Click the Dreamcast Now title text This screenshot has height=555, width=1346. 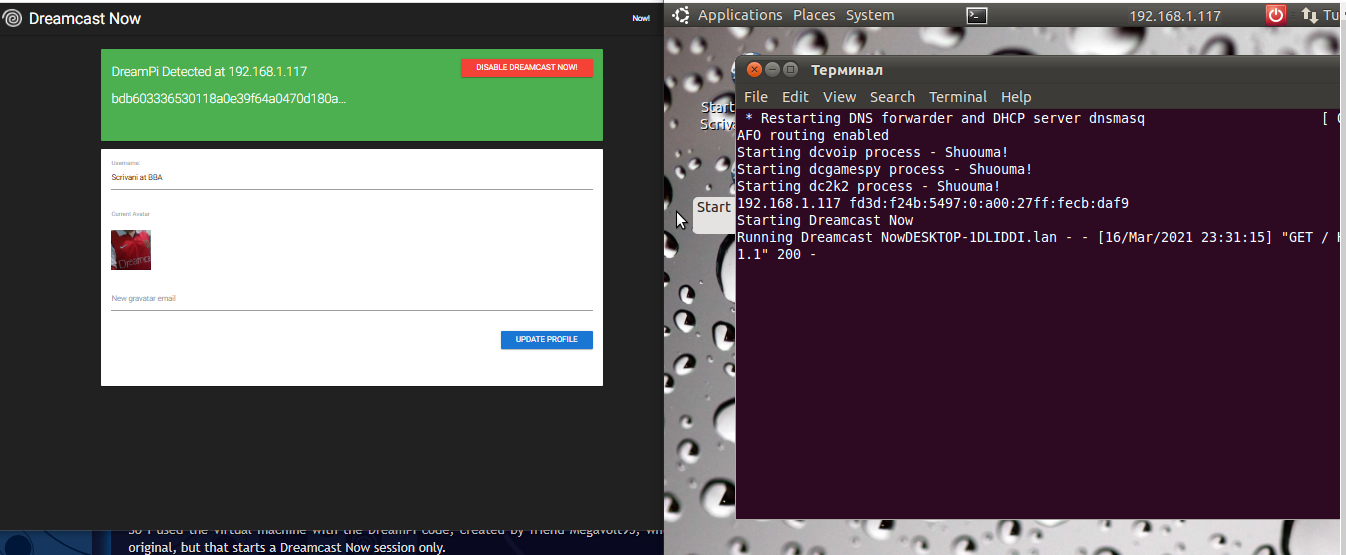[x=85, y=18]
